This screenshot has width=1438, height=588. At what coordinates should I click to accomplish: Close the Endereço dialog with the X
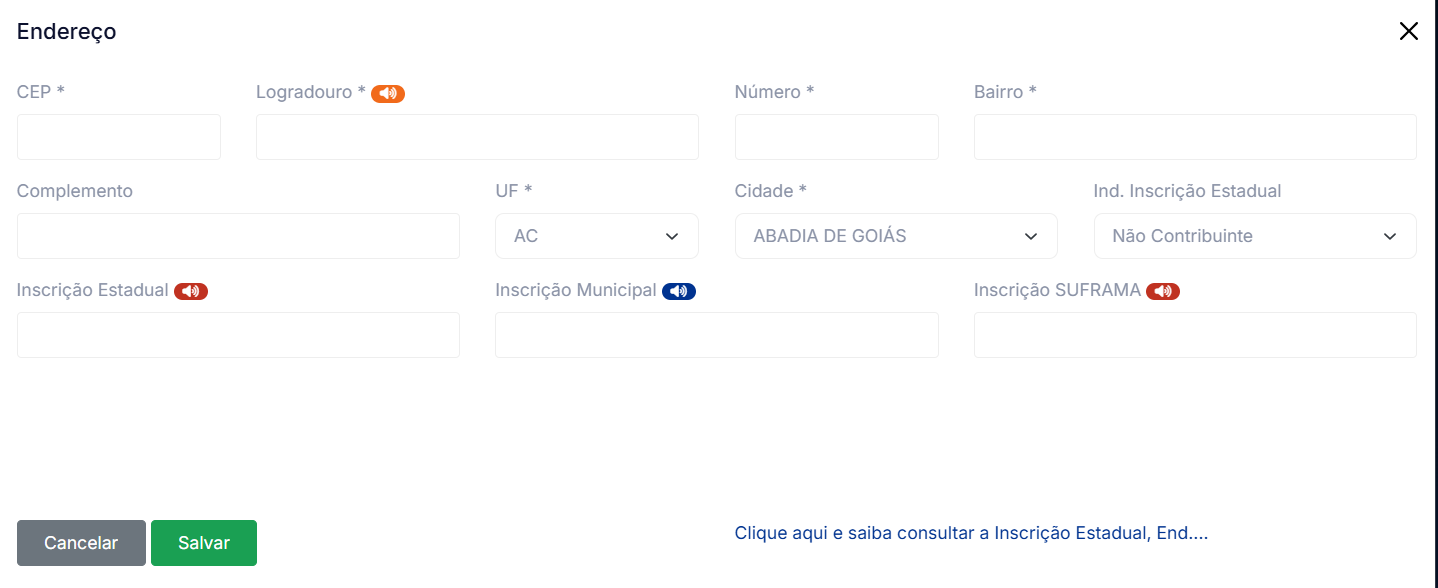1408,31
